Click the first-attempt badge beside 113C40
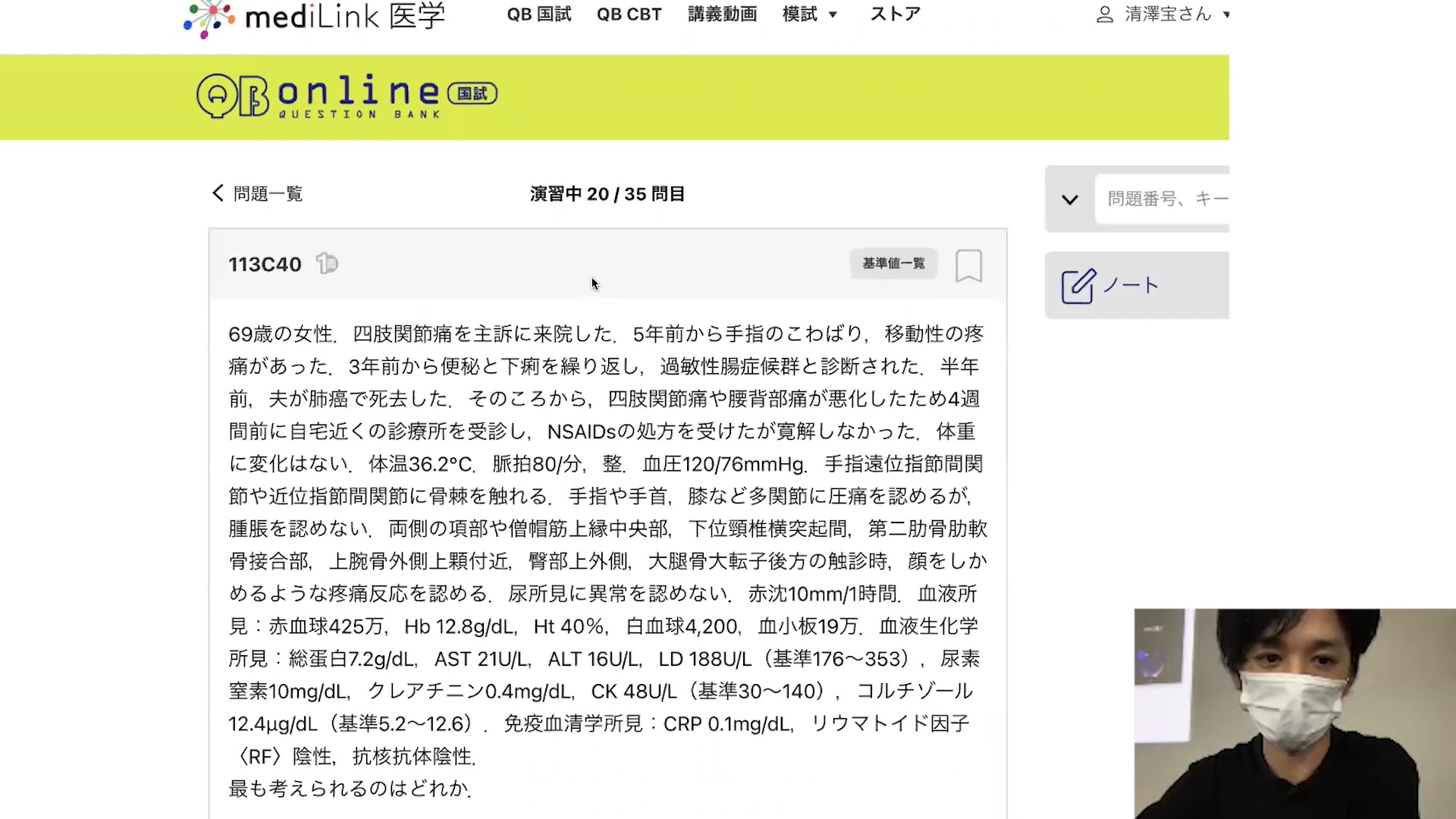This screenshot has height=819, width=1456. 327,264
